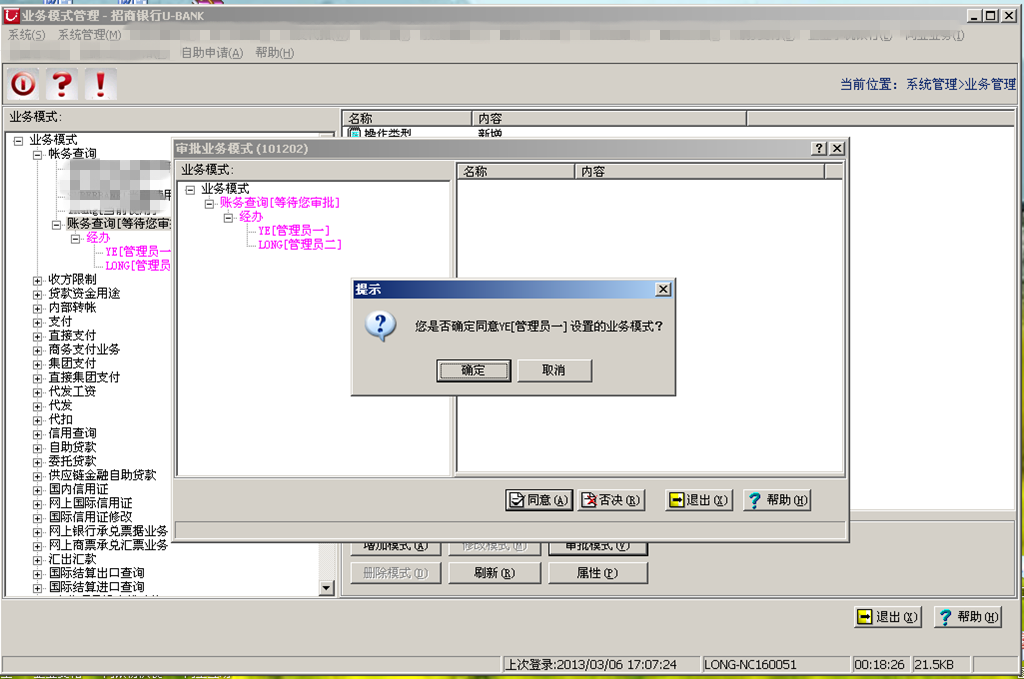Click the red power icon in the toolbar
Screen dimensions: 1024x679
pyautogui.click(x=23, y=84)
